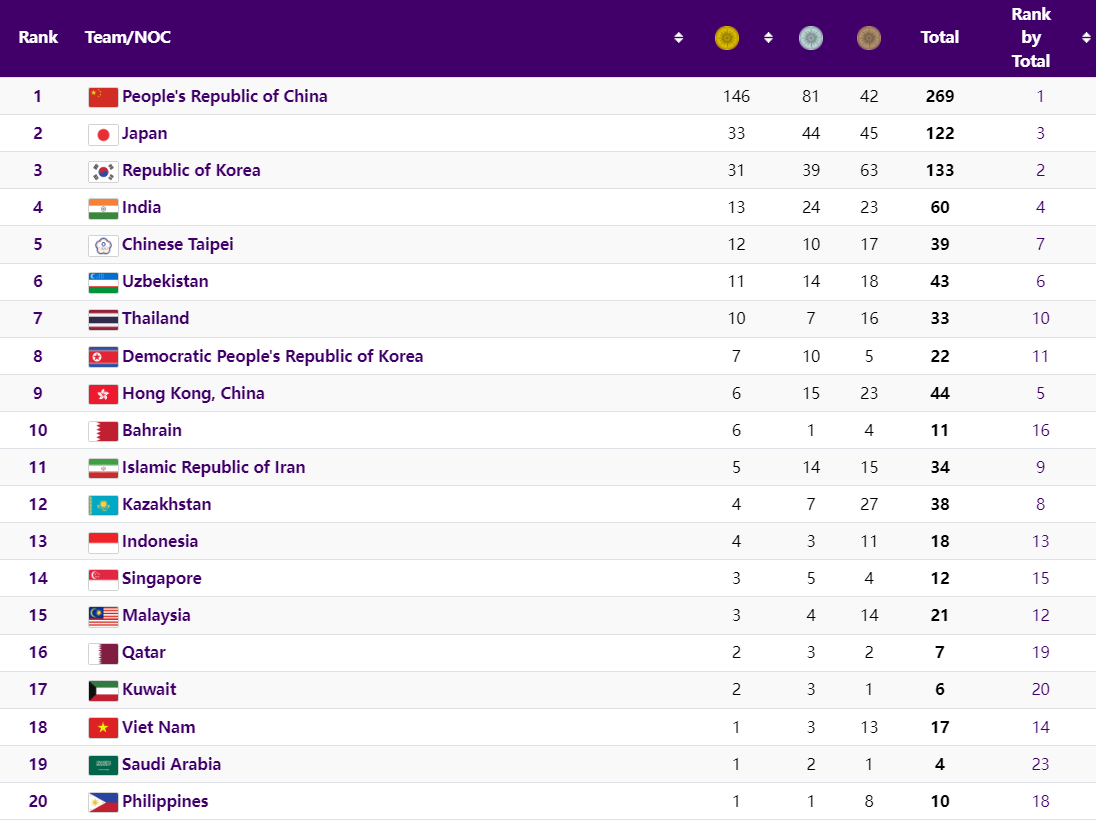Click Thailand's rank by total value 10
The image size is (1096, 820).
(x=1040, y=319)
